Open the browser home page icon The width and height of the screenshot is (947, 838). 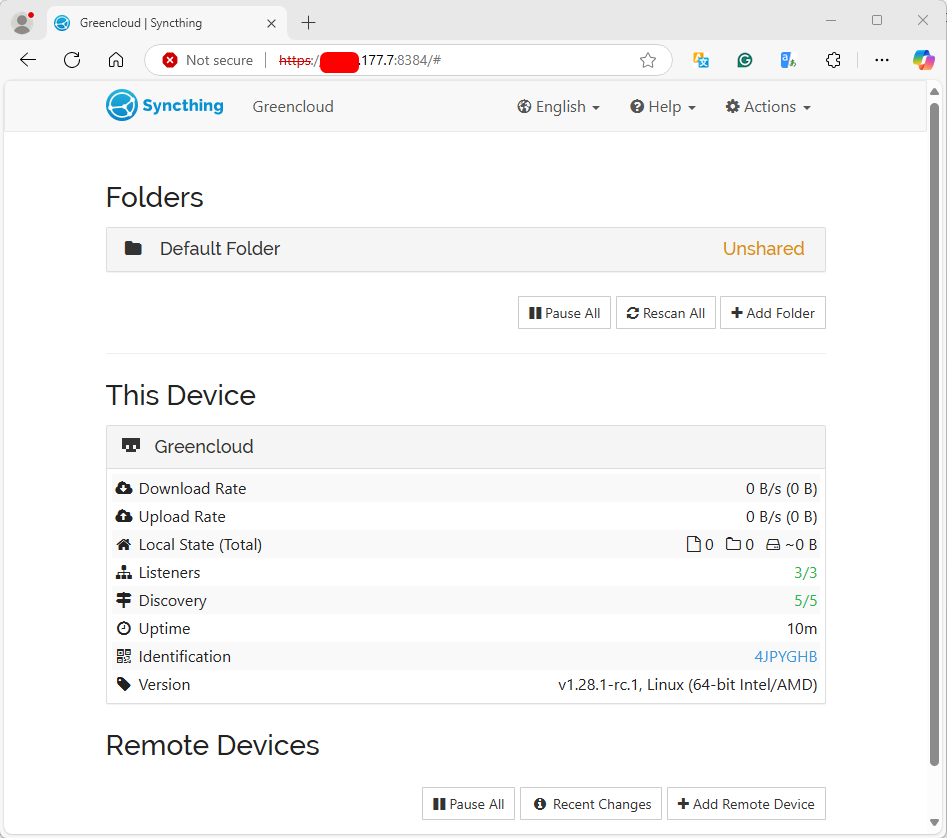tap(116, 60)
